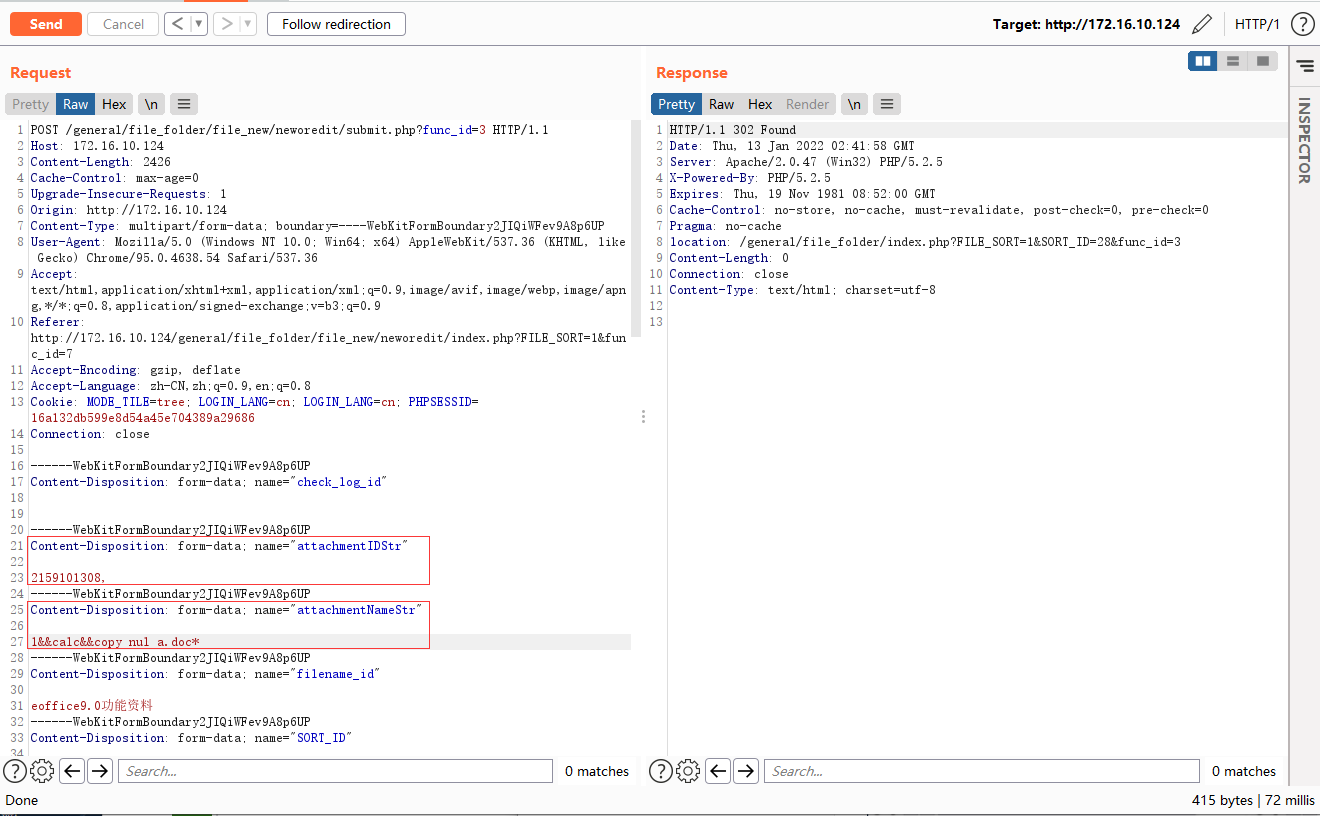Open Response search help icon
Image resolution: width=1320 pixels, height=816 pixels.
pos(660,771)
